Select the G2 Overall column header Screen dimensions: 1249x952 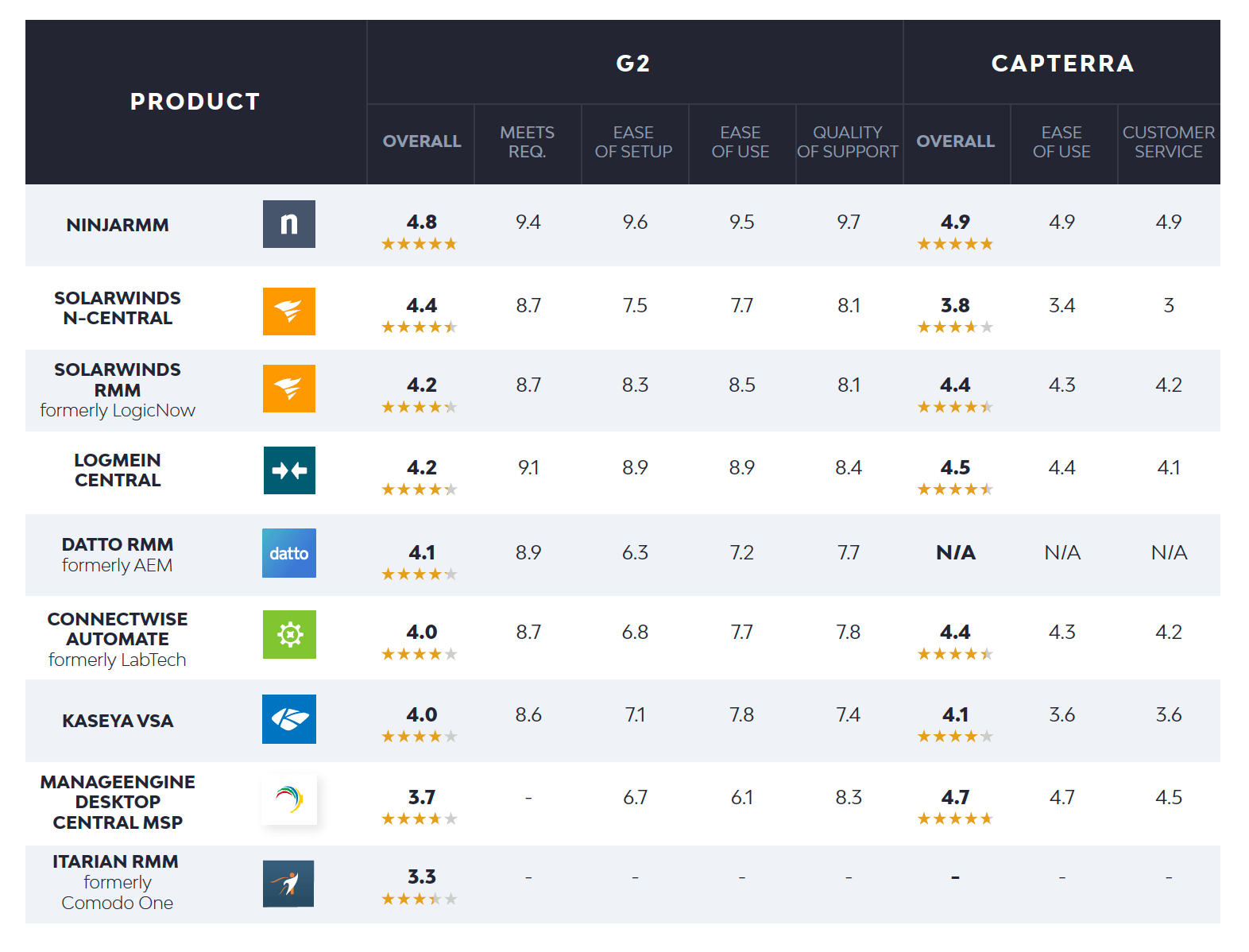click(x=421, y=141)
